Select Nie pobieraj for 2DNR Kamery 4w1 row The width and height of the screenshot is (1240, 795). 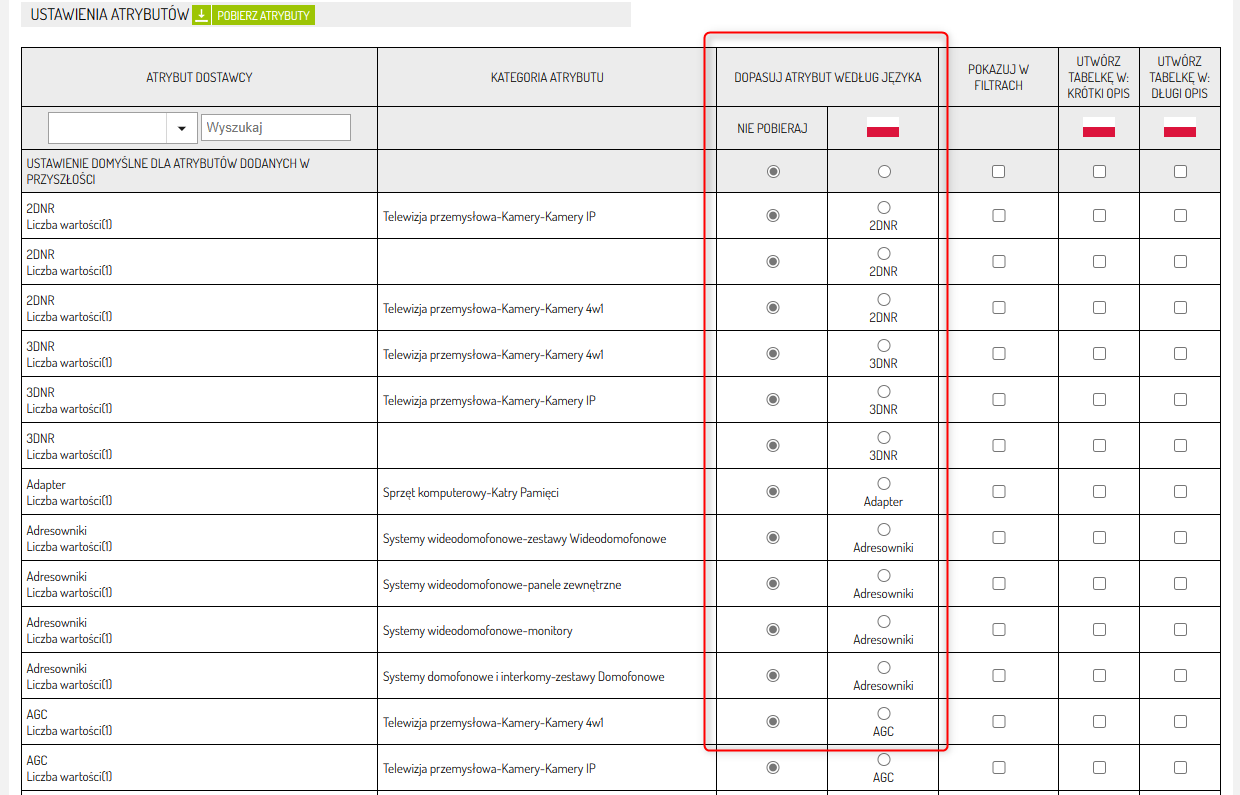[773, 308]
